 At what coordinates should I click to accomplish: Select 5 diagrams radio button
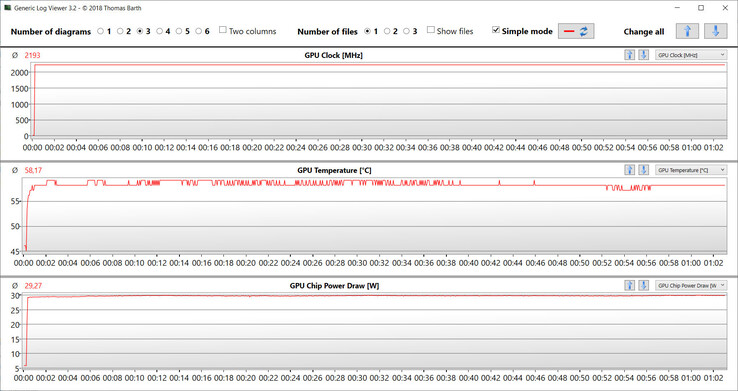[x=179, y=32]
